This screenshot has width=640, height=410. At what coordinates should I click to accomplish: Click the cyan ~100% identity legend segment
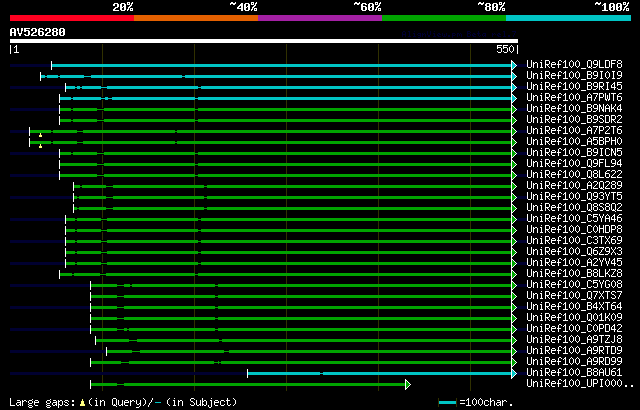tap(569, 18)
